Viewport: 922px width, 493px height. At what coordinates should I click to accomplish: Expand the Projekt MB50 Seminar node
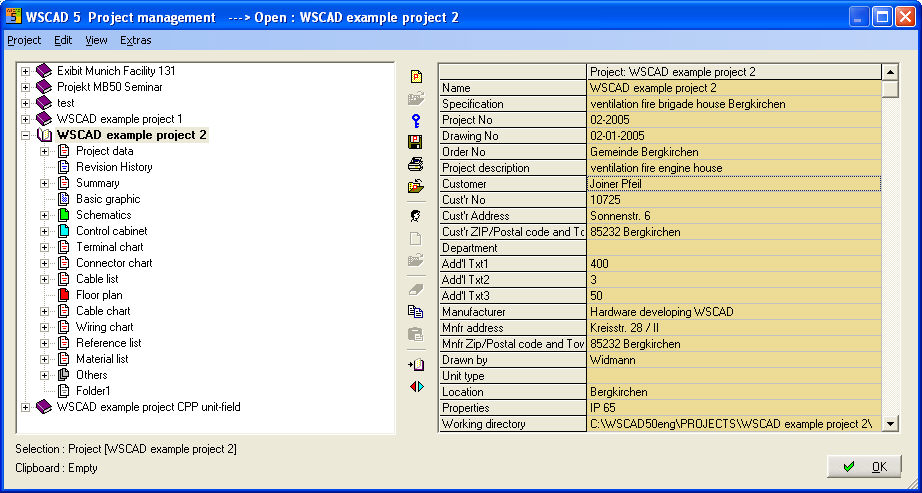point(25,87)
